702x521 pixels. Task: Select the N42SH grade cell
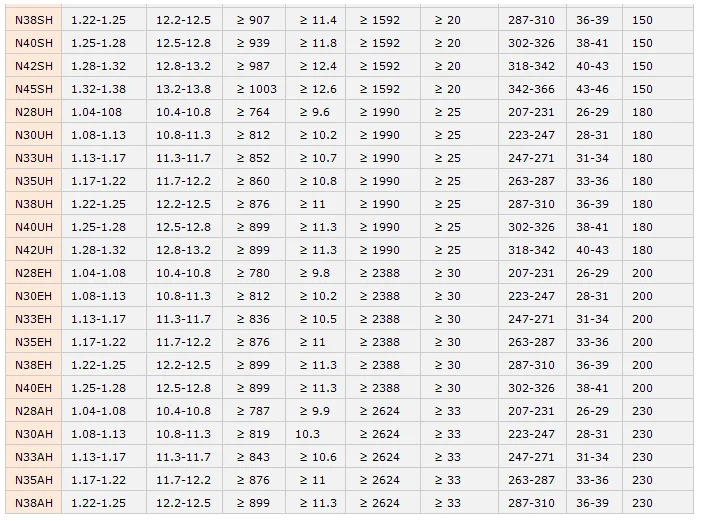click(x=34, y=66)
